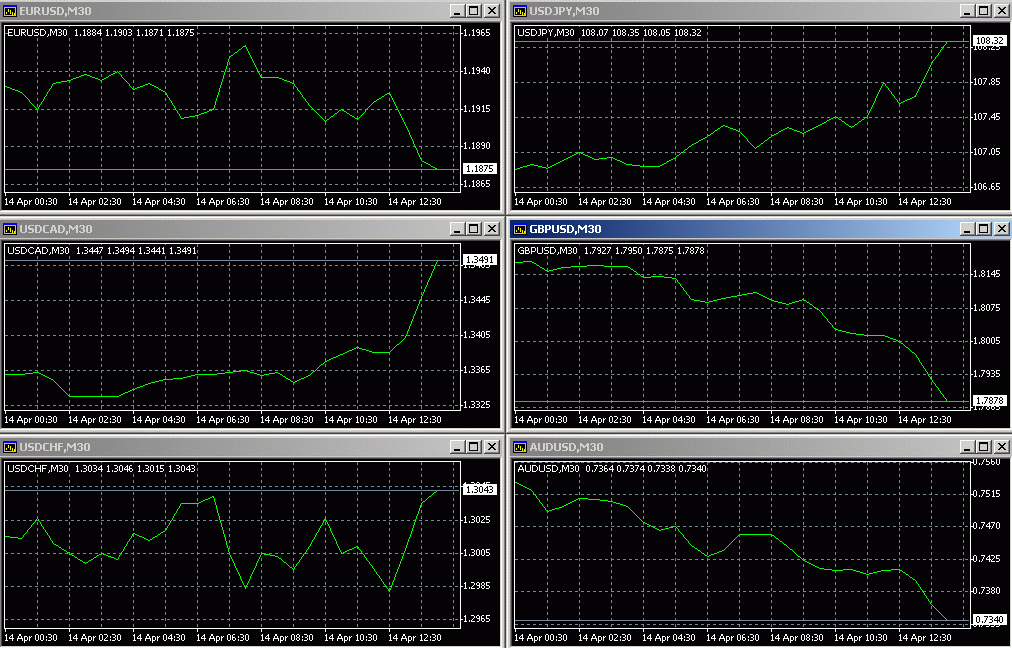Maximize the AUDUSD,M30 chart window
Viewport: 1012px width, 648px height.
click(x=984, y=447)
